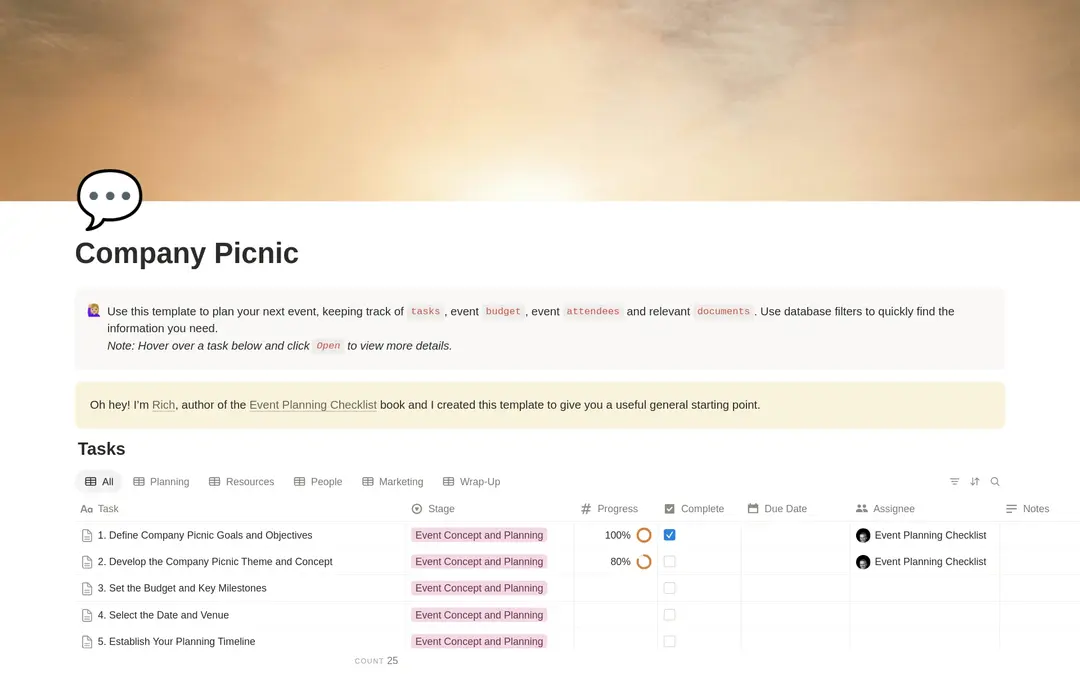Check Complete for Set the Budget and Key Milestones
Screen dimensions: 1080x674
tap(669, 588)
